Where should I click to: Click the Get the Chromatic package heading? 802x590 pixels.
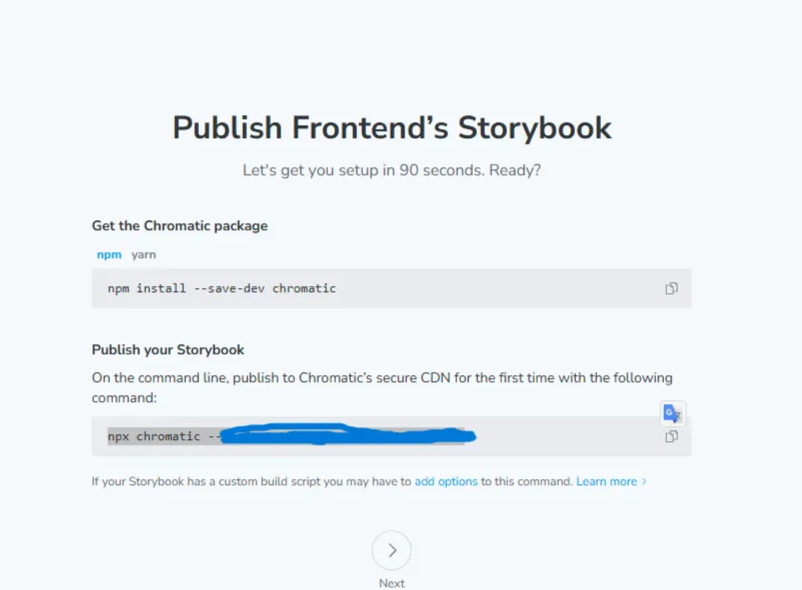[180, 226]
